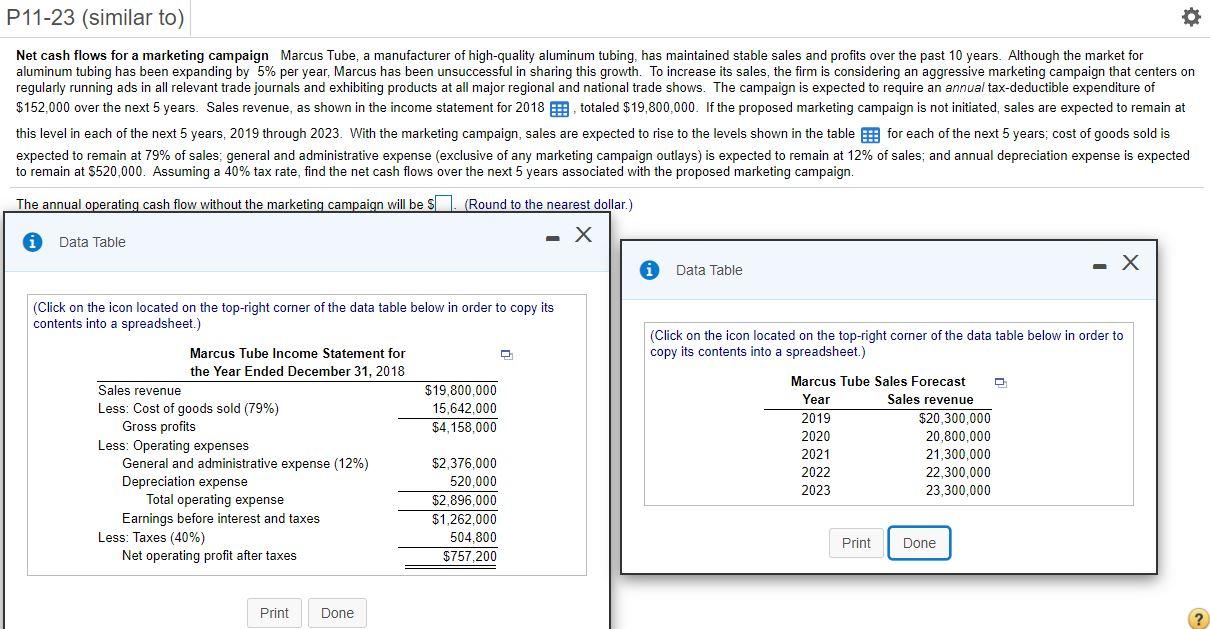This screenshot has height=629, width=1210.
Task: Minimize the left Data Table dialog
Action: click(551, 238)
